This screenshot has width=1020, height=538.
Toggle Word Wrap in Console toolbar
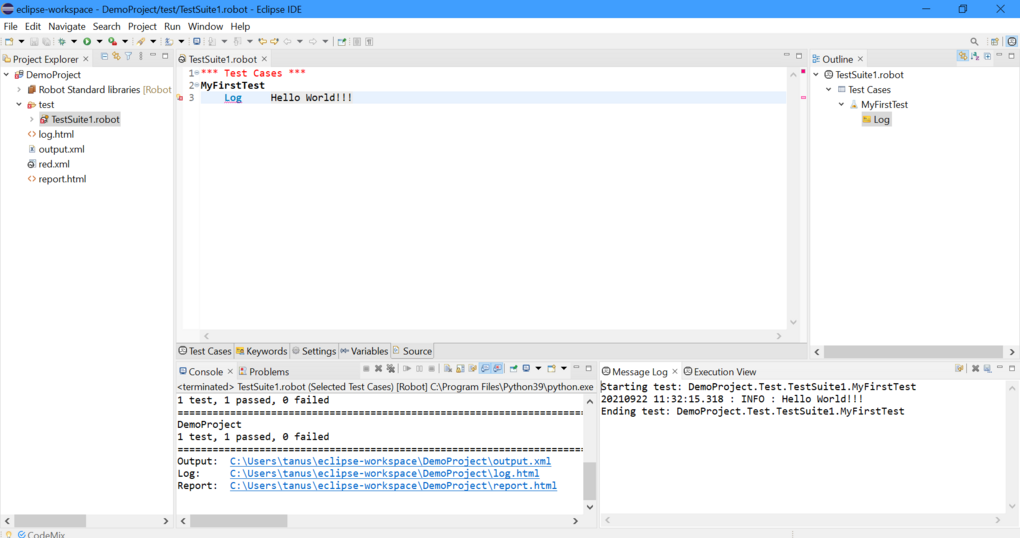click(473, 369)
